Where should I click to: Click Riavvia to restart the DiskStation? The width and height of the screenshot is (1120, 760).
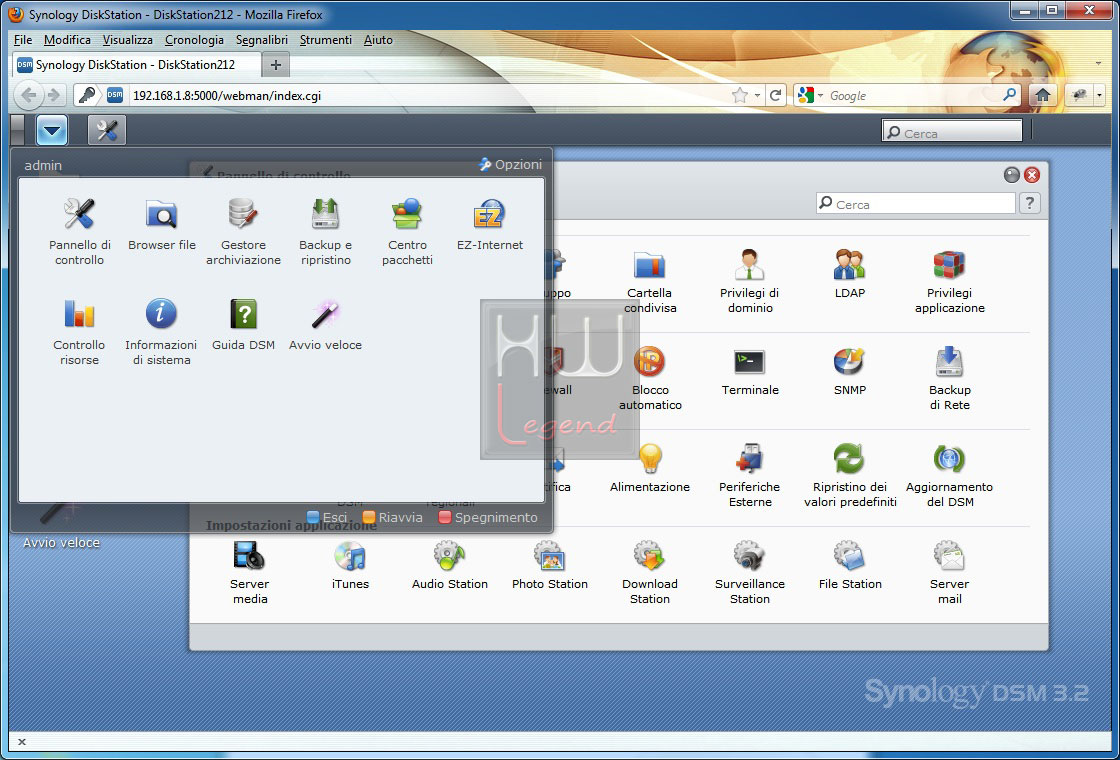point(392,517)
